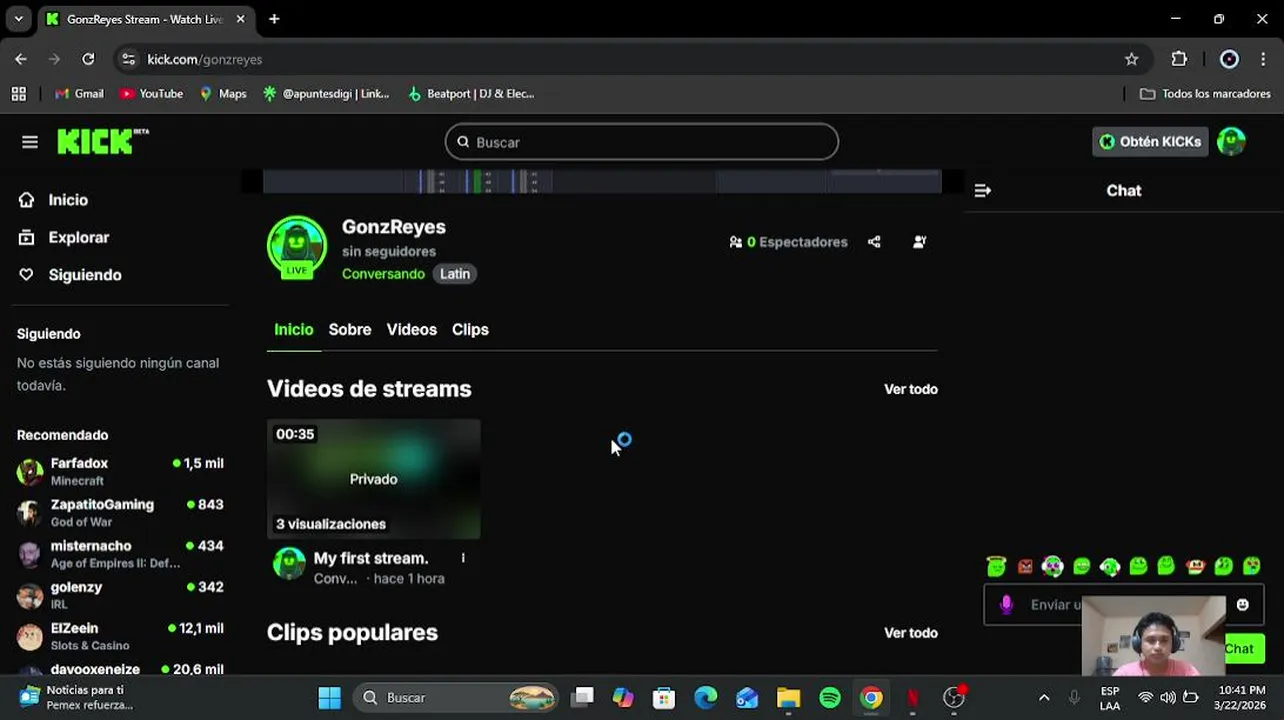
Task: Reload the page in Chrome
Action: pyautogui.click(x=88, y=59)
